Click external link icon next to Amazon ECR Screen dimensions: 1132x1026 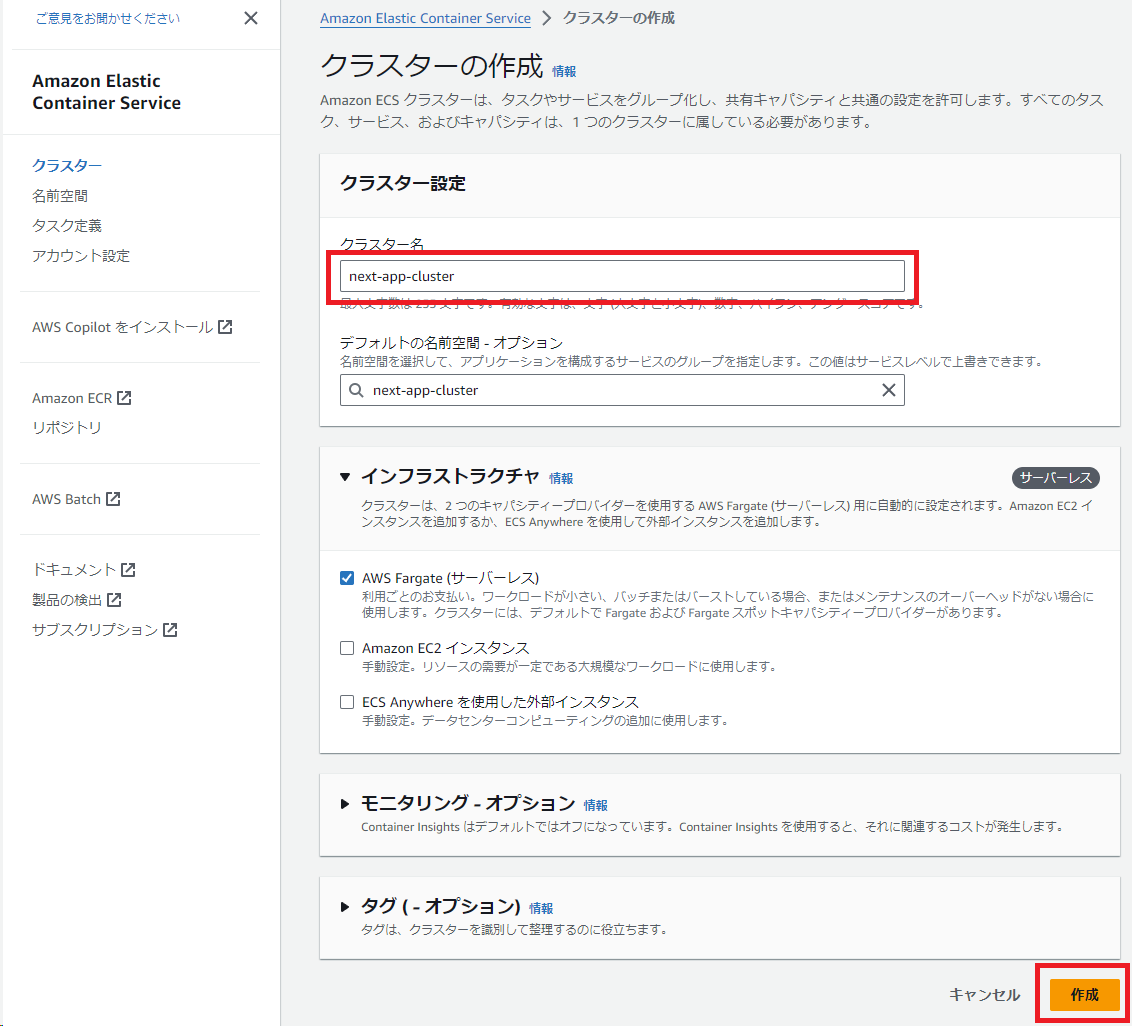click(124, 398)
